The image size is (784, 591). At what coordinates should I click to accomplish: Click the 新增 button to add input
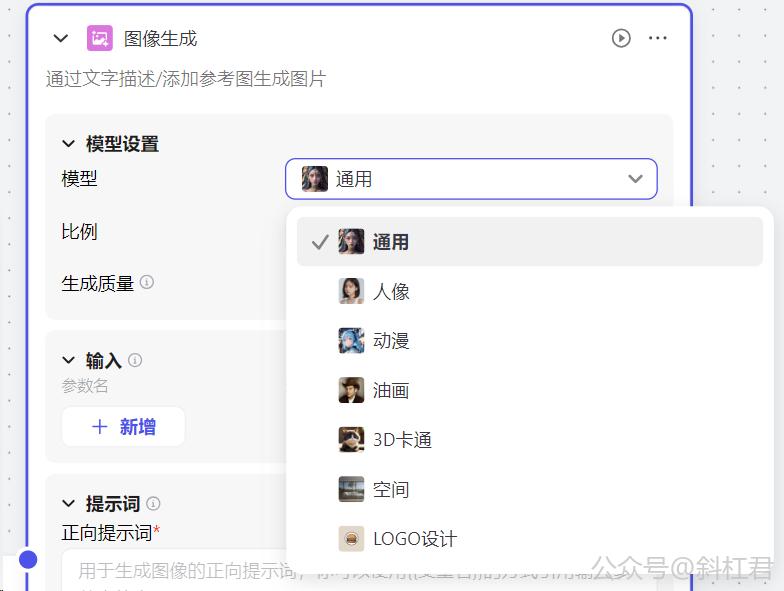[x=123, y=426]
